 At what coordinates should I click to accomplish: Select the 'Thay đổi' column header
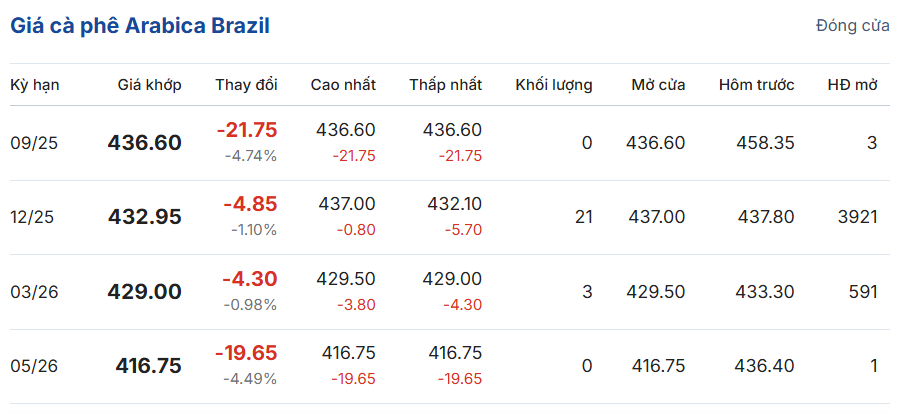[246, 85]
